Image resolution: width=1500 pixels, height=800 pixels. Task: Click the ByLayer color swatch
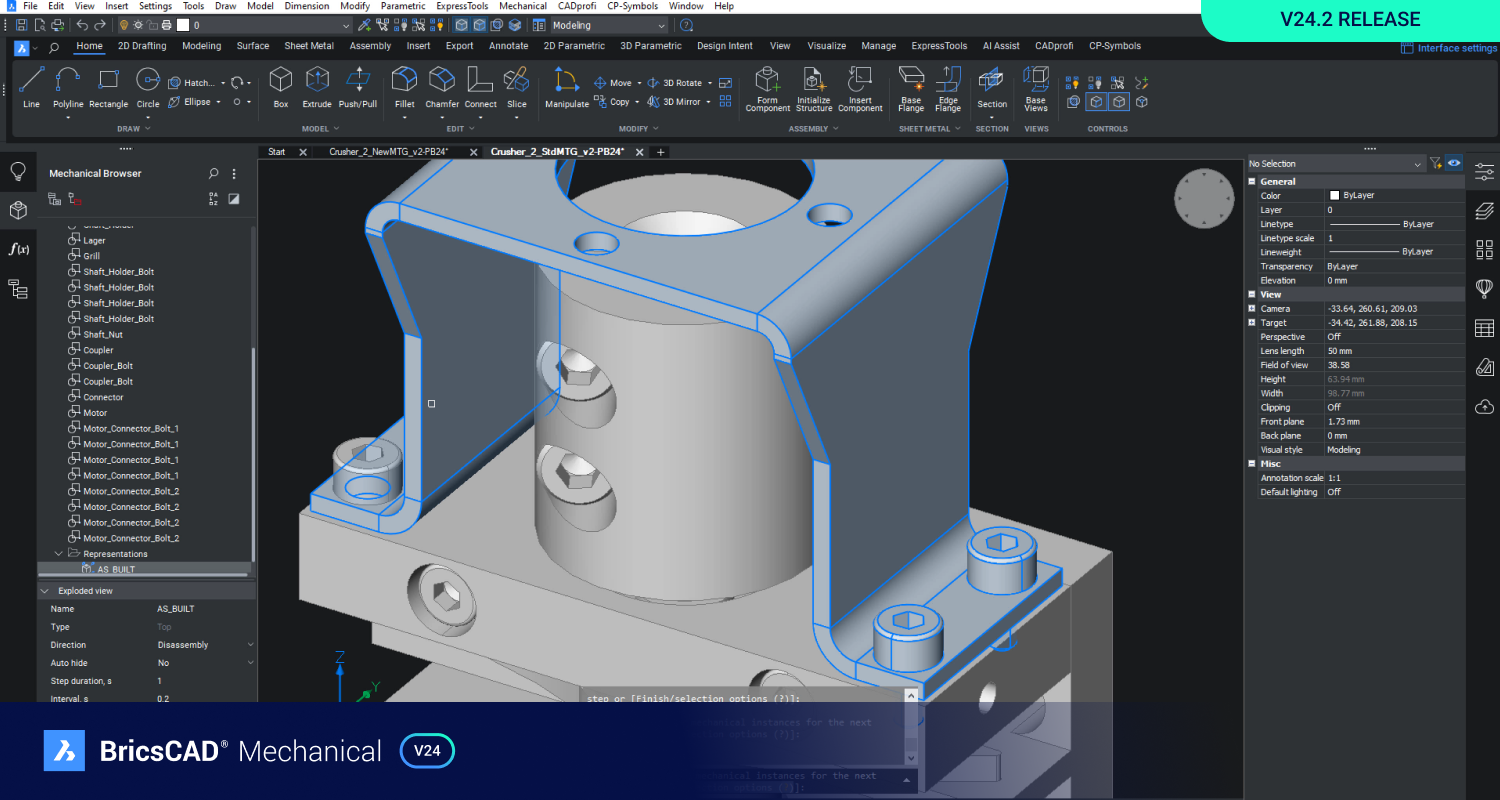point(1334,196)
